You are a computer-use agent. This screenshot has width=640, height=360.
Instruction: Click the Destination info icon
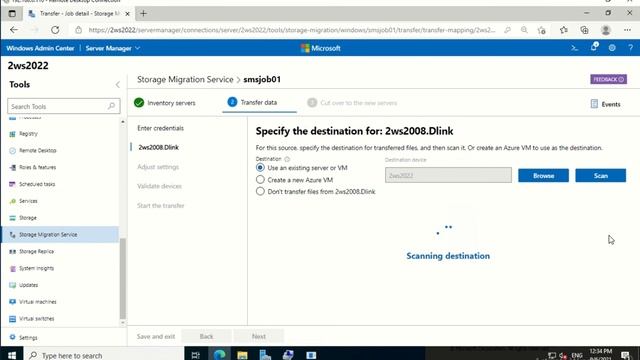pyautogui.click(x=287, y=159)
